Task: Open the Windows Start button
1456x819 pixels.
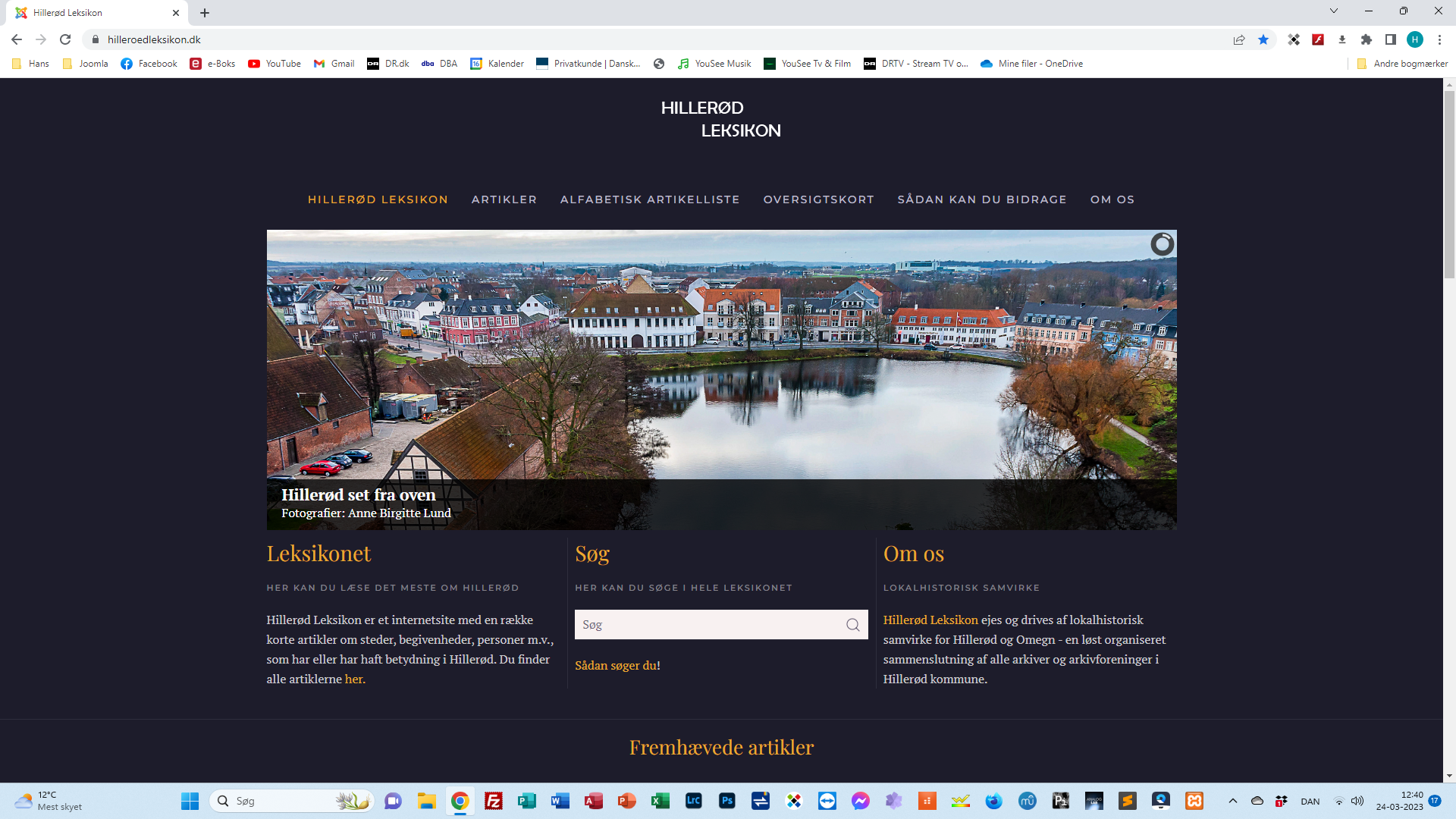Action: 190,801
